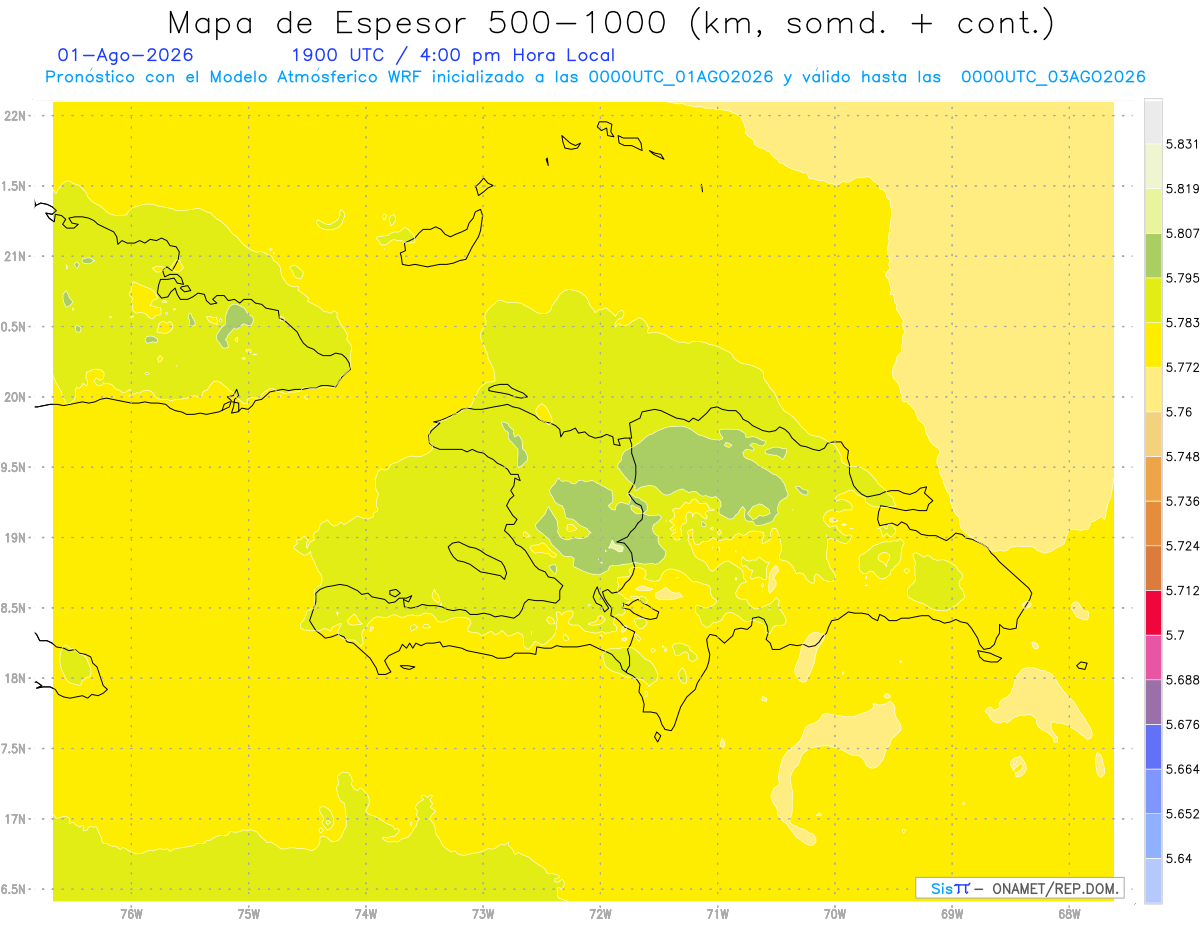This screenshot has height=927, width=1200.
Task: Click the 76W longitude label
Action: click(x=131, y=914)
